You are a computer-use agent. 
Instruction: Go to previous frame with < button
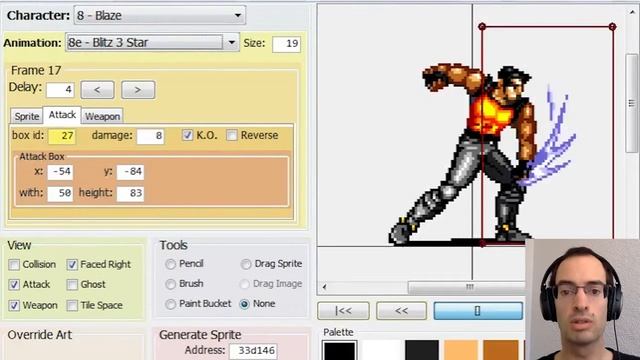[97, 90]
